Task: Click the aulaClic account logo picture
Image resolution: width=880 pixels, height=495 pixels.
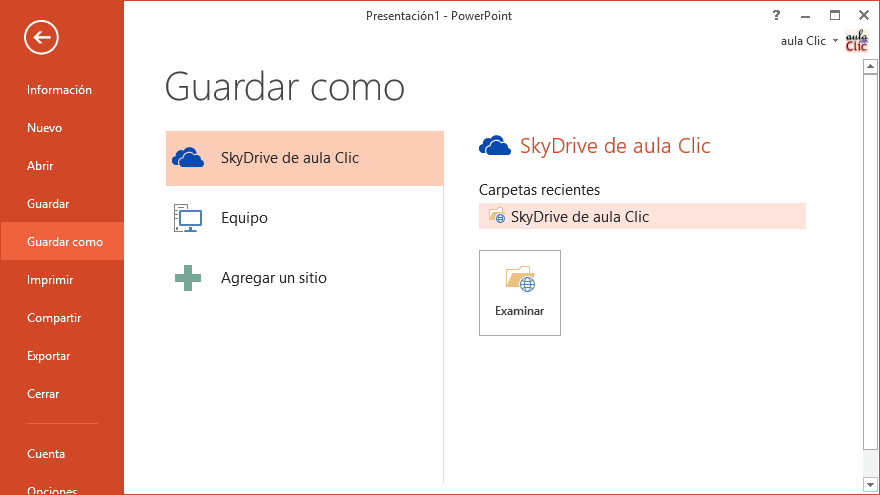Action: click(x=857, y=41)
